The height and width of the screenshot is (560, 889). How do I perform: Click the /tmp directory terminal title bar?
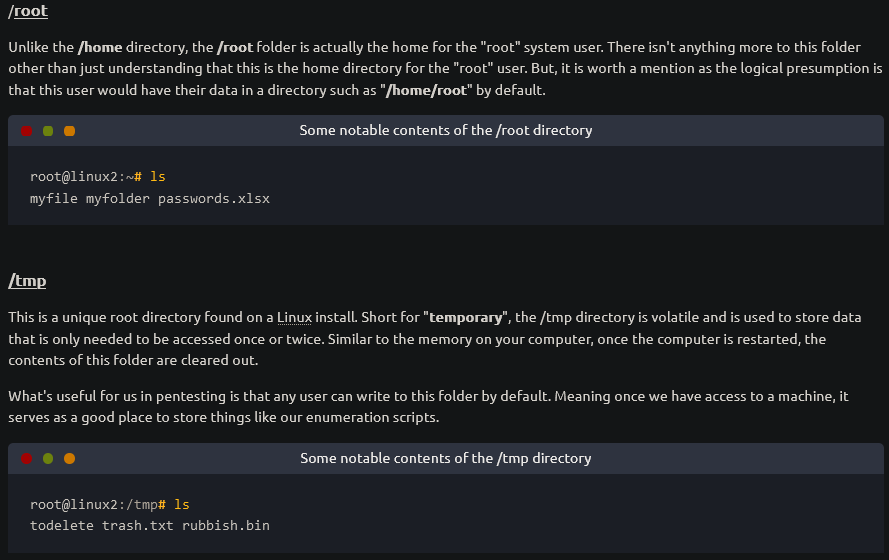(446, 458)
